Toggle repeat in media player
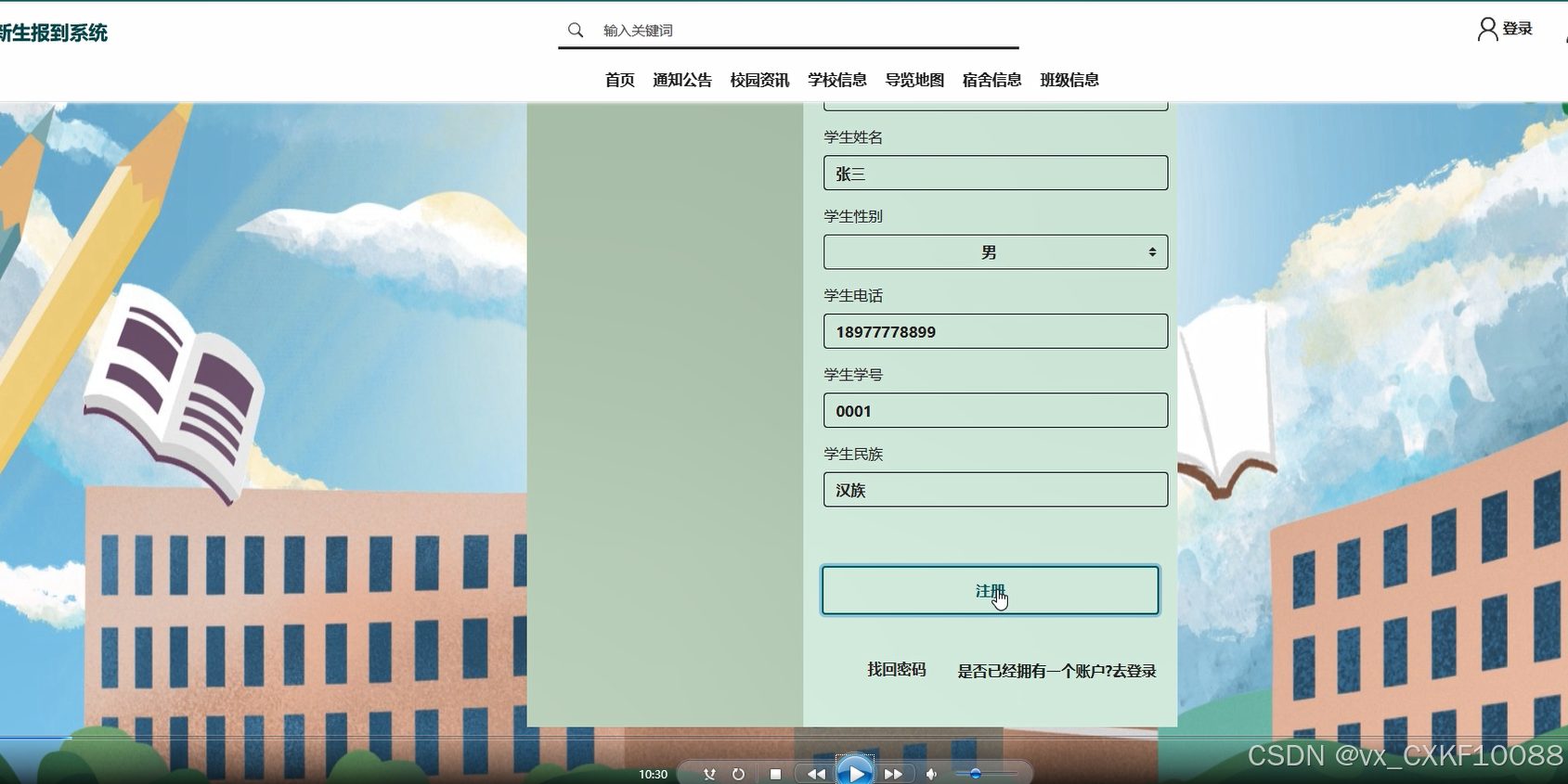 click(x=738, y=774)
